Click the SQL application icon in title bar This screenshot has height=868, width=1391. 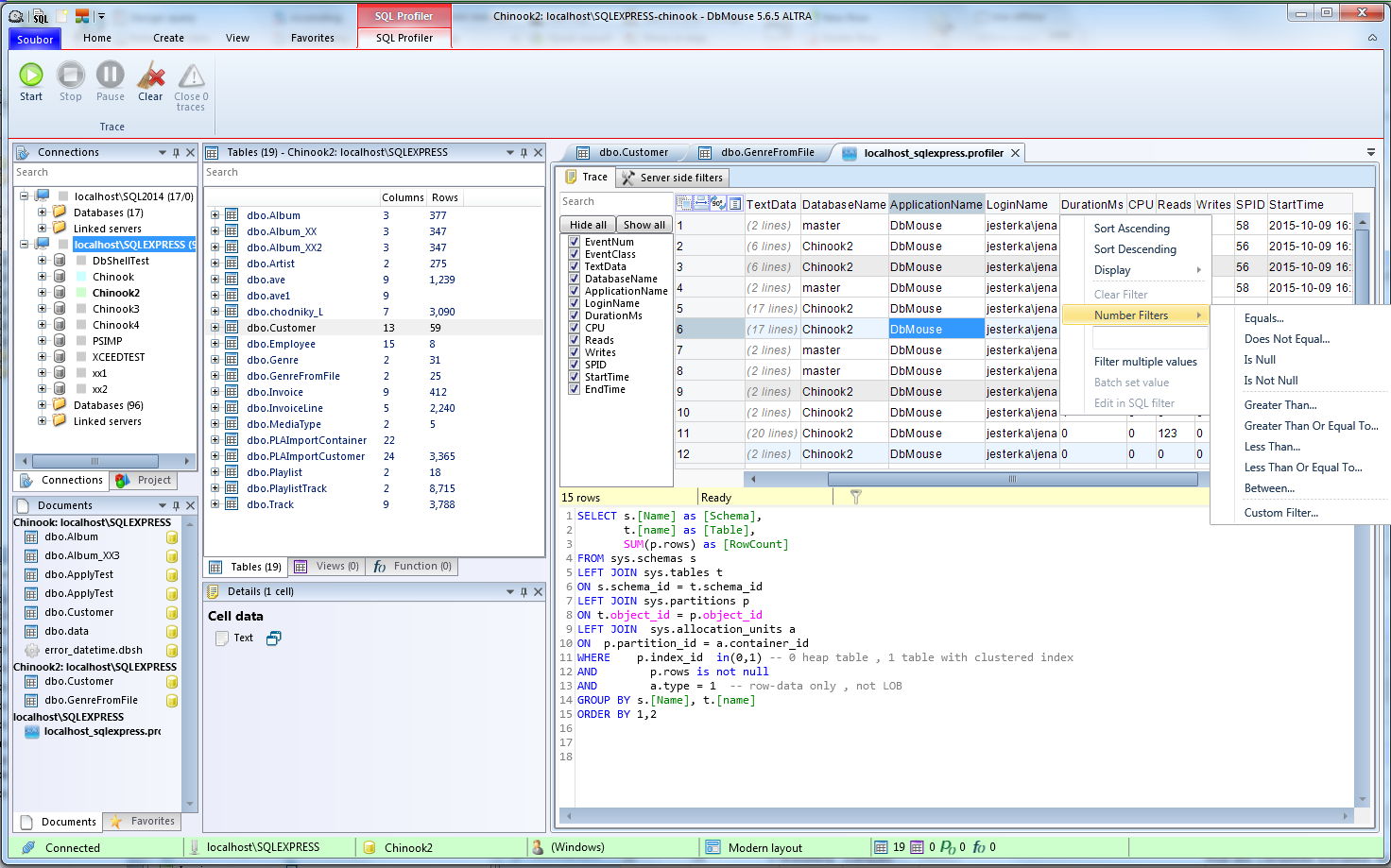pos(39,16)
